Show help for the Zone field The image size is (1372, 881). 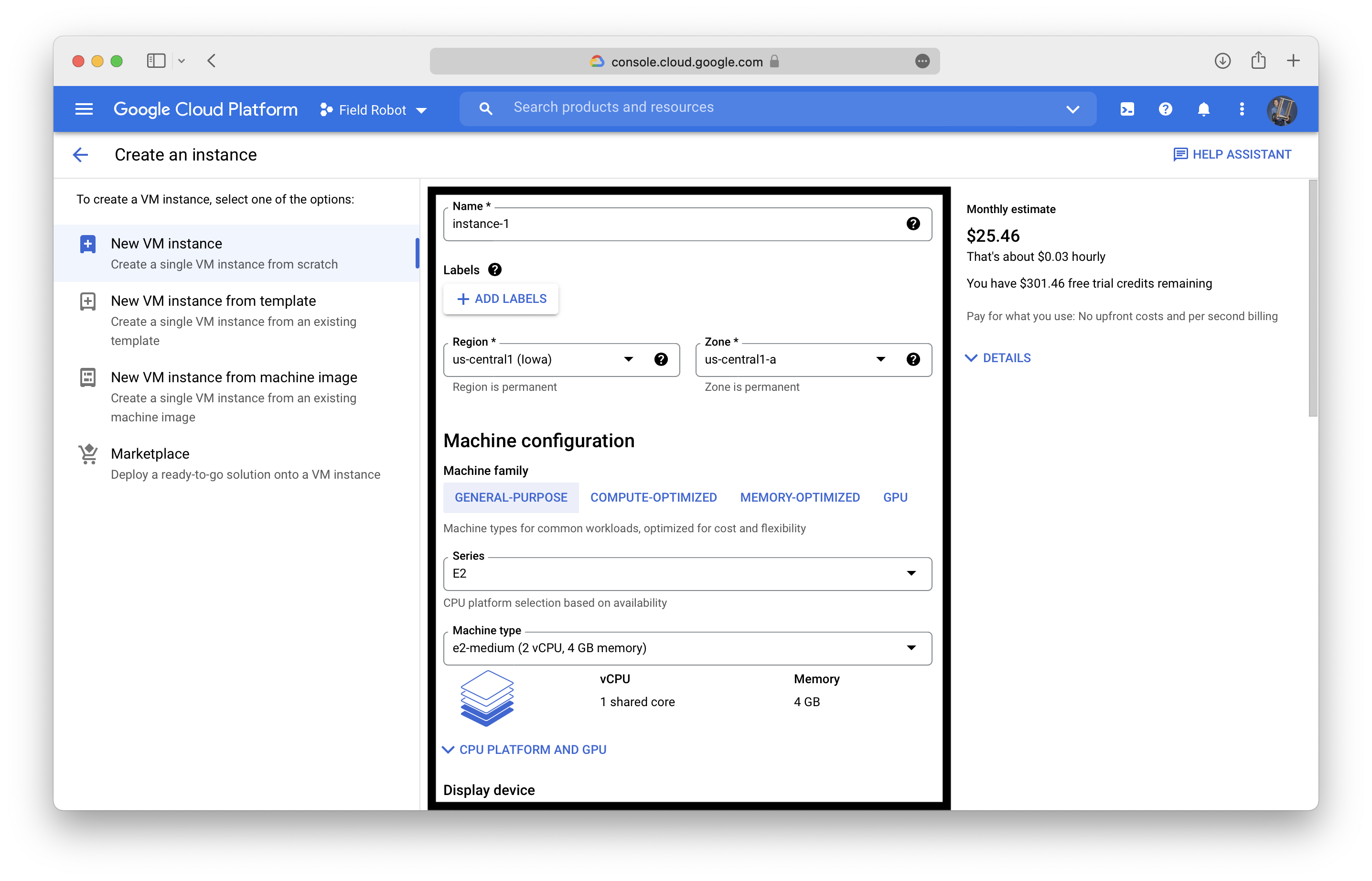(913, 359)
